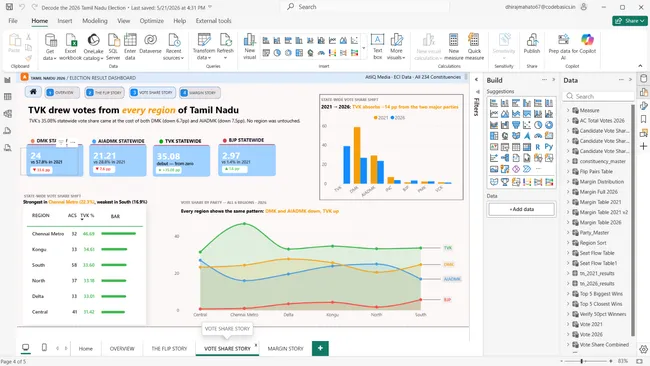Open Prep data for AI
This screenshot has height=366, width=650.
[563, 47]
